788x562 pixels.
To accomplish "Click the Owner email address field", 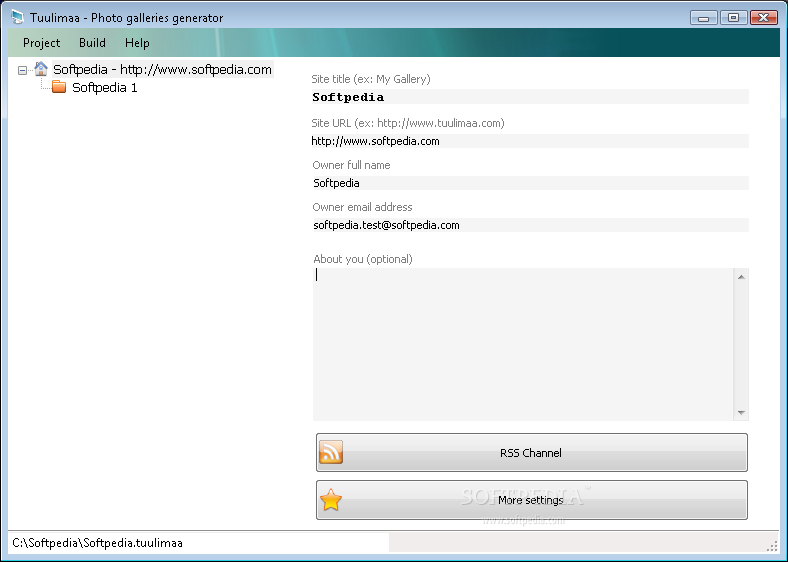I will coord(530,225).
